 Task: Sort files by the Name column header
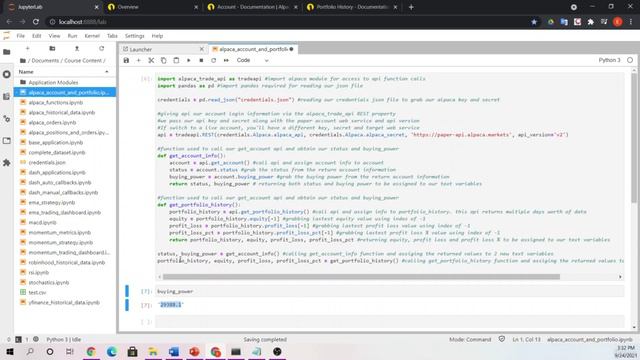pos(64,72)
